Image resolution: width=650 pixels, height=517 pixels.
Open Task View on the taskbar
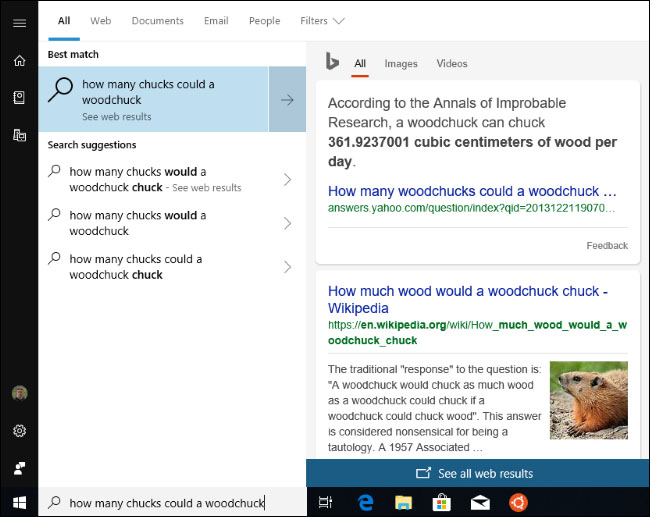click(325, 502)
